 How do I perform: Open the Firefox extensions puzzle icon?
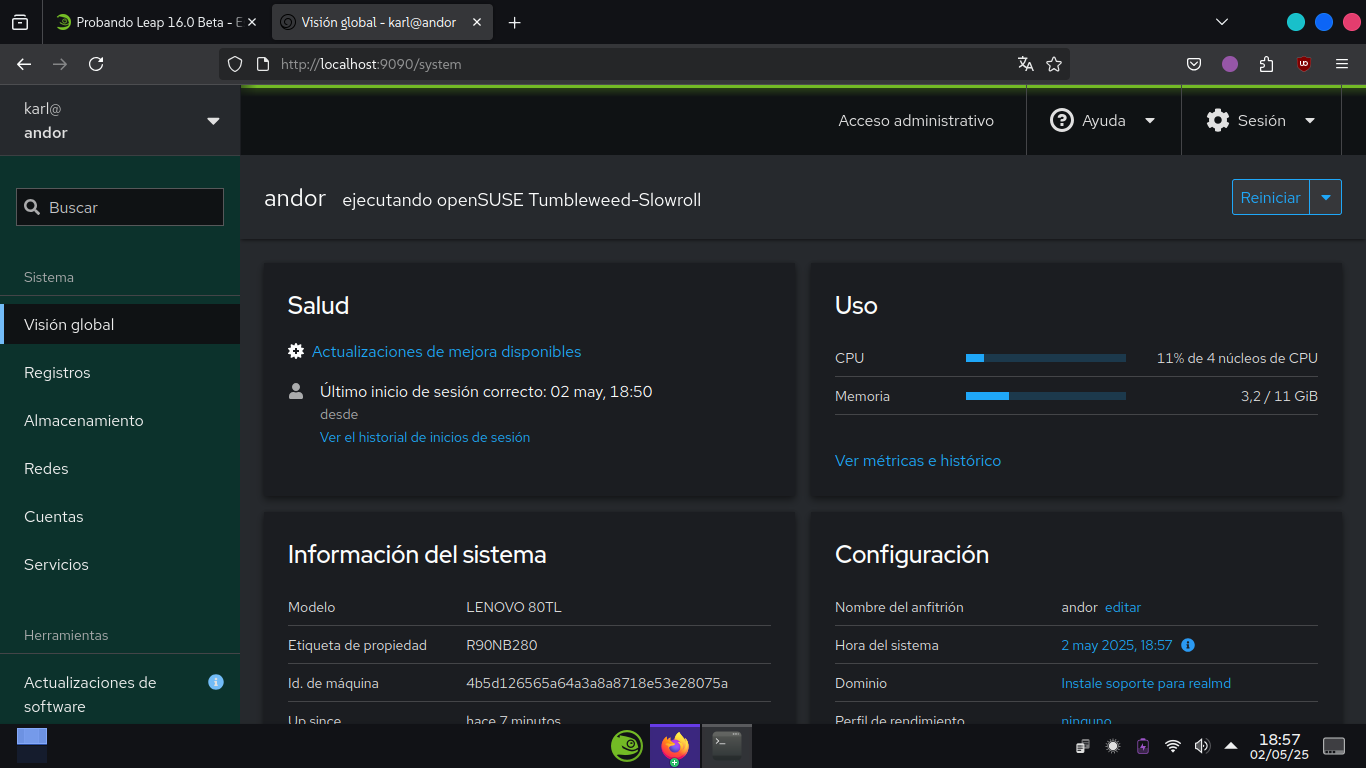(1267, 64)
